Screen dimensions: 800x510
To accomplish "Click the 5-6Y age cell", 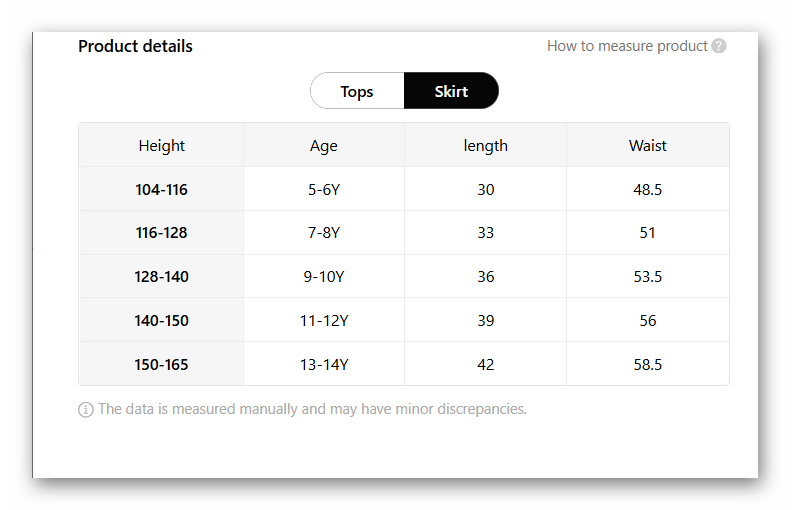I will (324, 189).
